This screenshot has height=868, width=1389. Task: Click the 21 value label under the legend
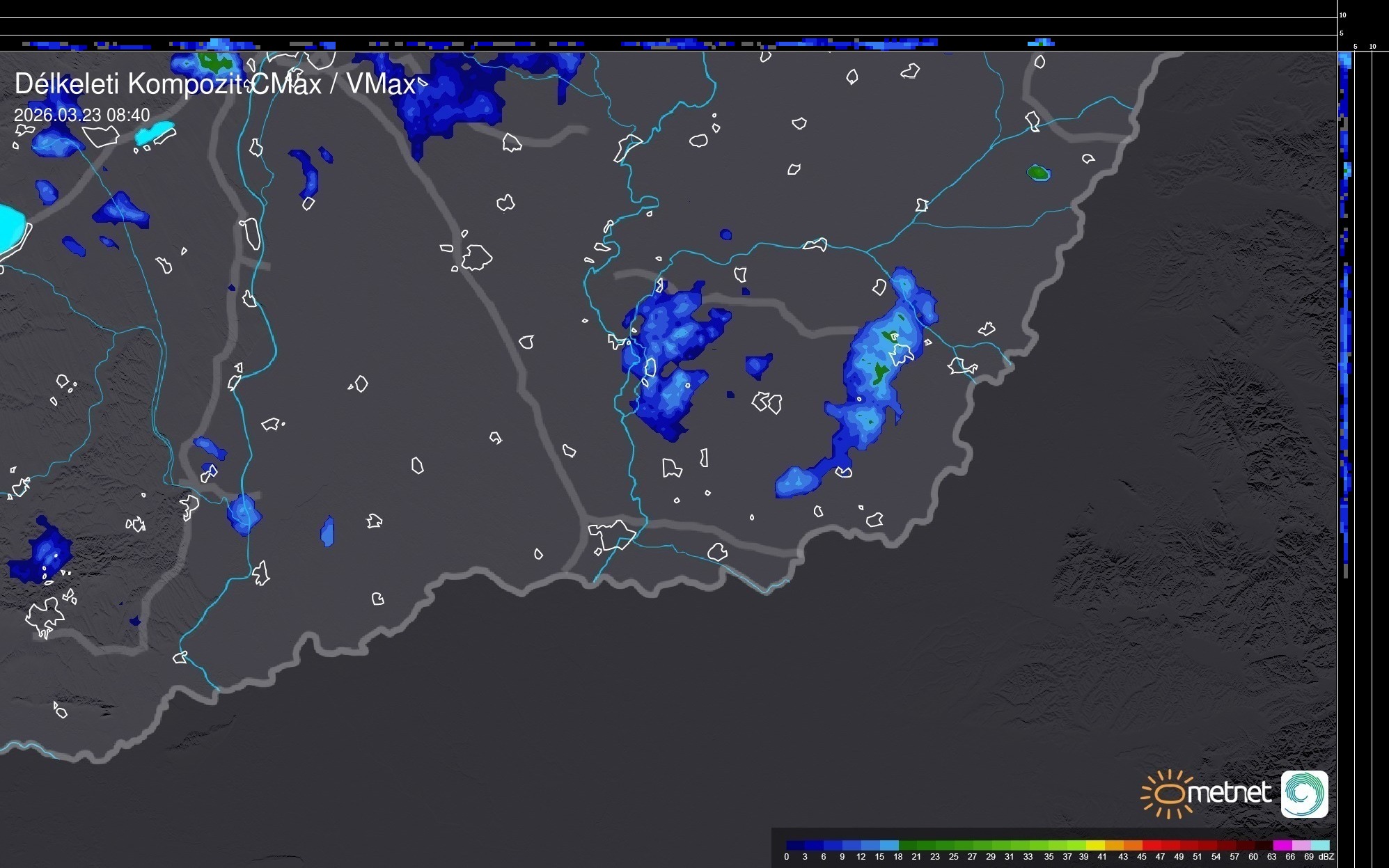(x=916, y=857)
